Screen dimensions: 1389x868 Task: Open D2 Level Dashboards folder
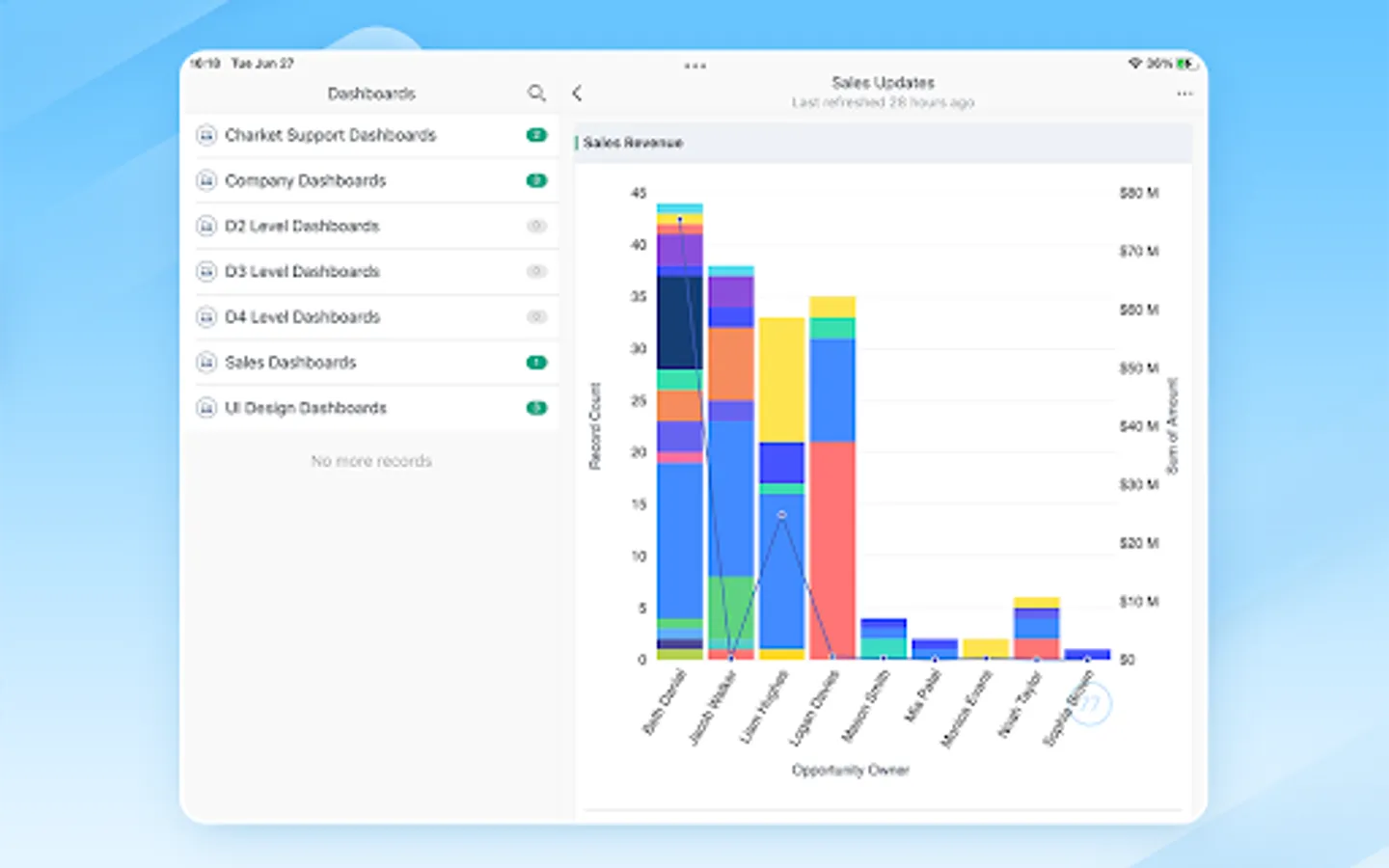[x=374, y=226]
